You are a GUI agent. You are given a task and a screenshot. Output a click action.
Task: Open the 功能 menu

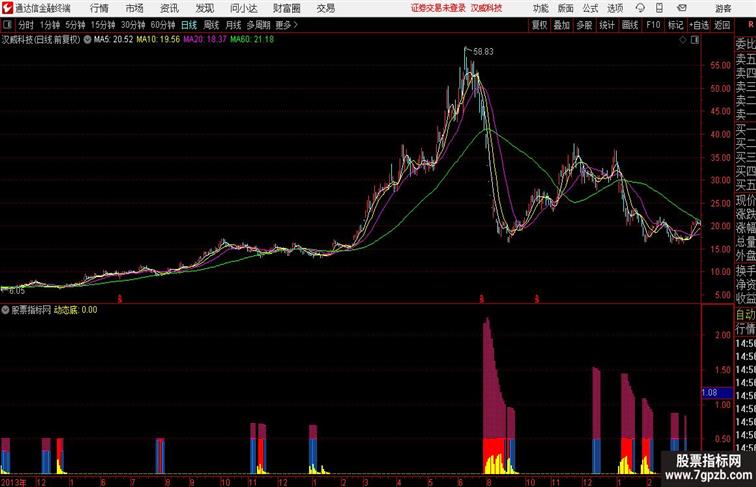click(540, 8)
